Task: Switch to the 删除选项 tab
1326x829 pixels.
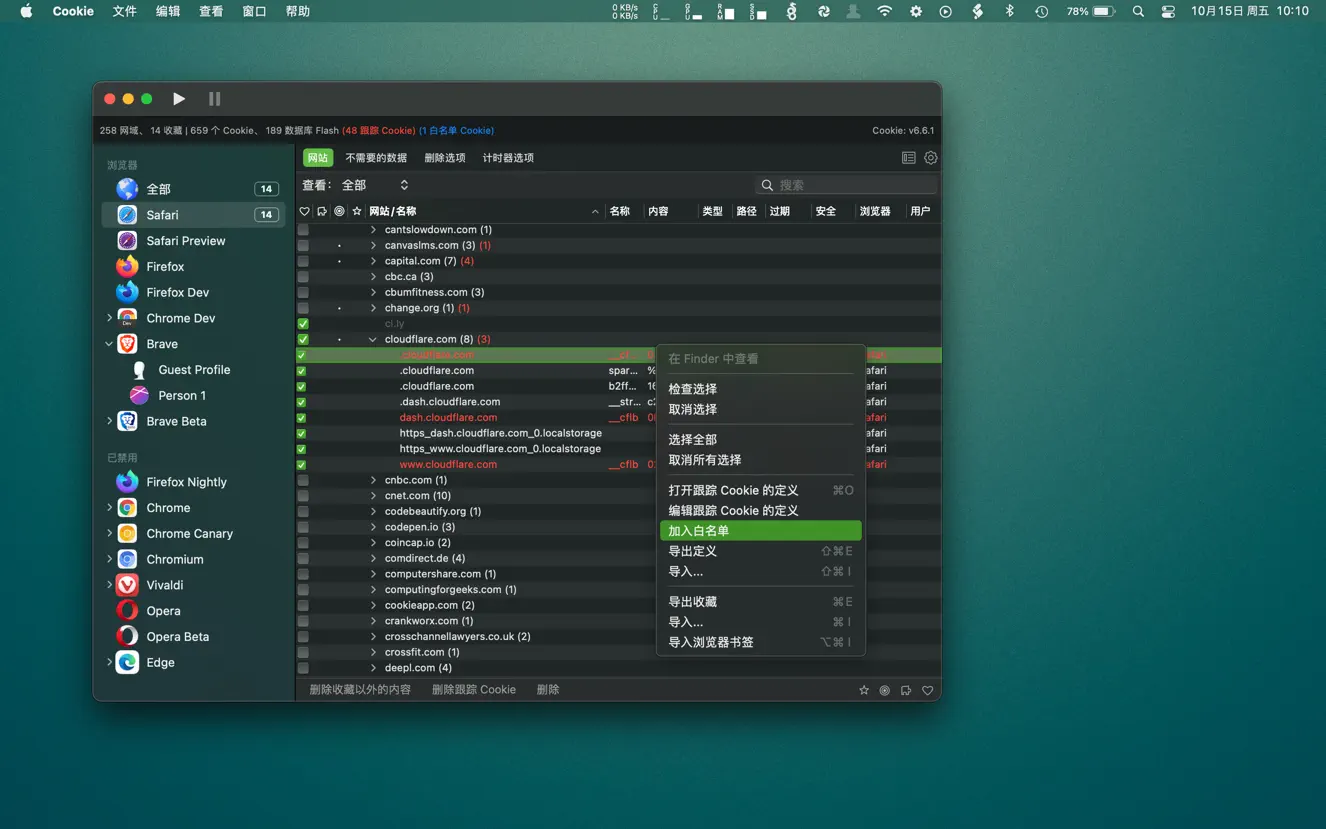Action: pyautogui.click(x=445, y=158)
